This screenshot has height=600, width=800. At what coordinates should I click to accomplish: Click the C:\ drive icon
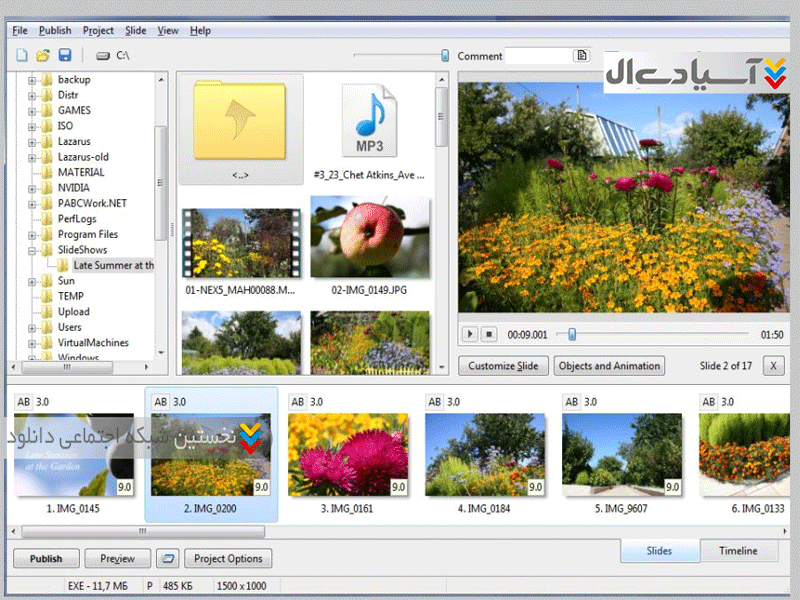click(x=102, y=56)
